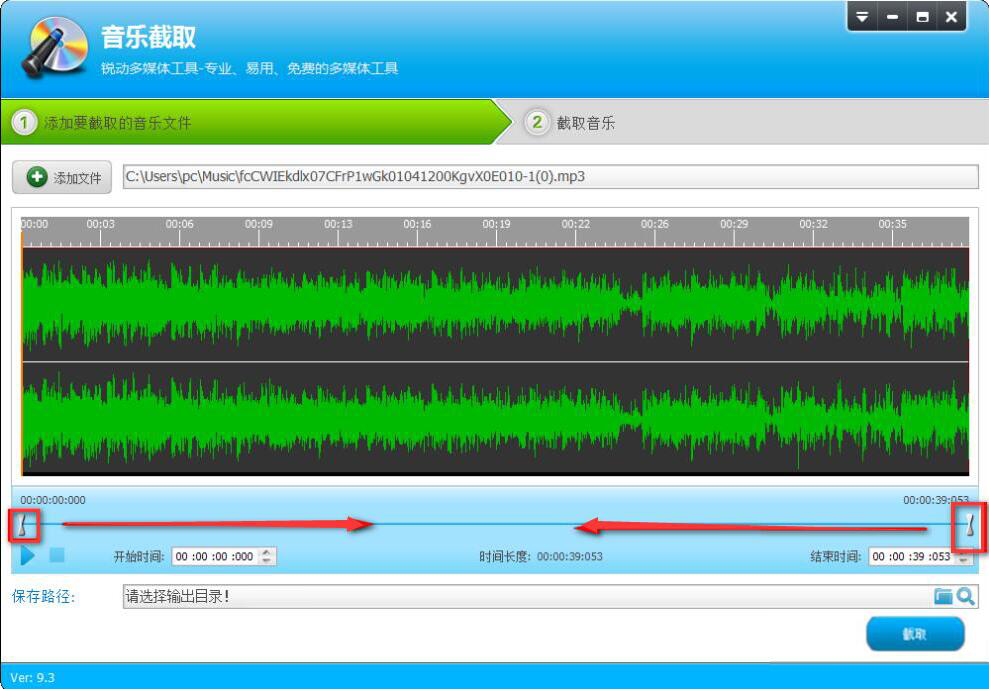Click the blue Cut button
The width and height of the screenshot is (989, 689).
tap(915, 633)
